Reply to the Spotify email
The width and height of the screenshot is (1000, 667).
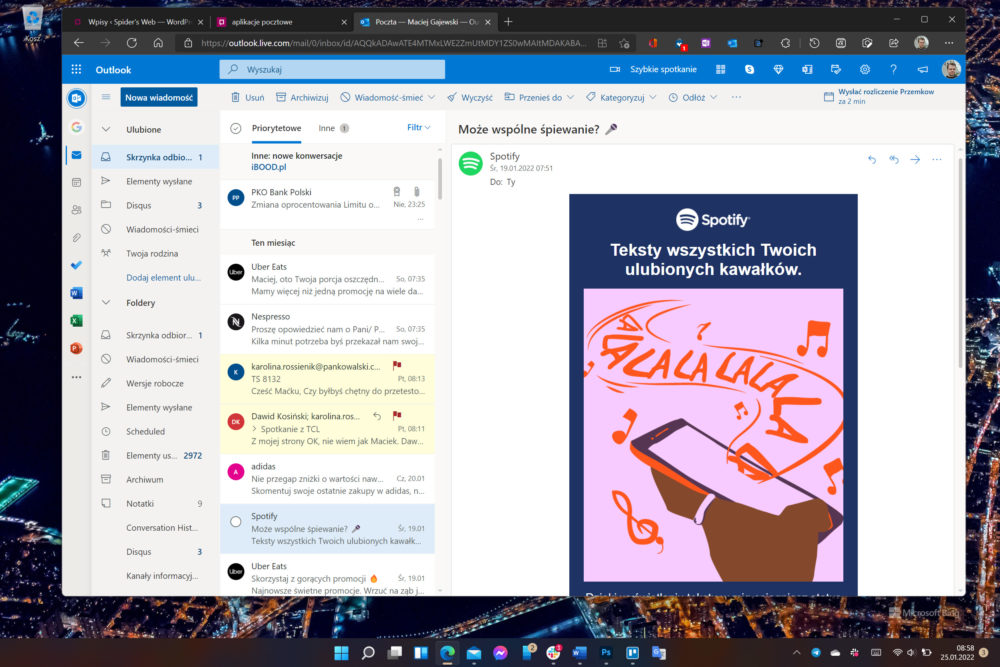point(872,159)
